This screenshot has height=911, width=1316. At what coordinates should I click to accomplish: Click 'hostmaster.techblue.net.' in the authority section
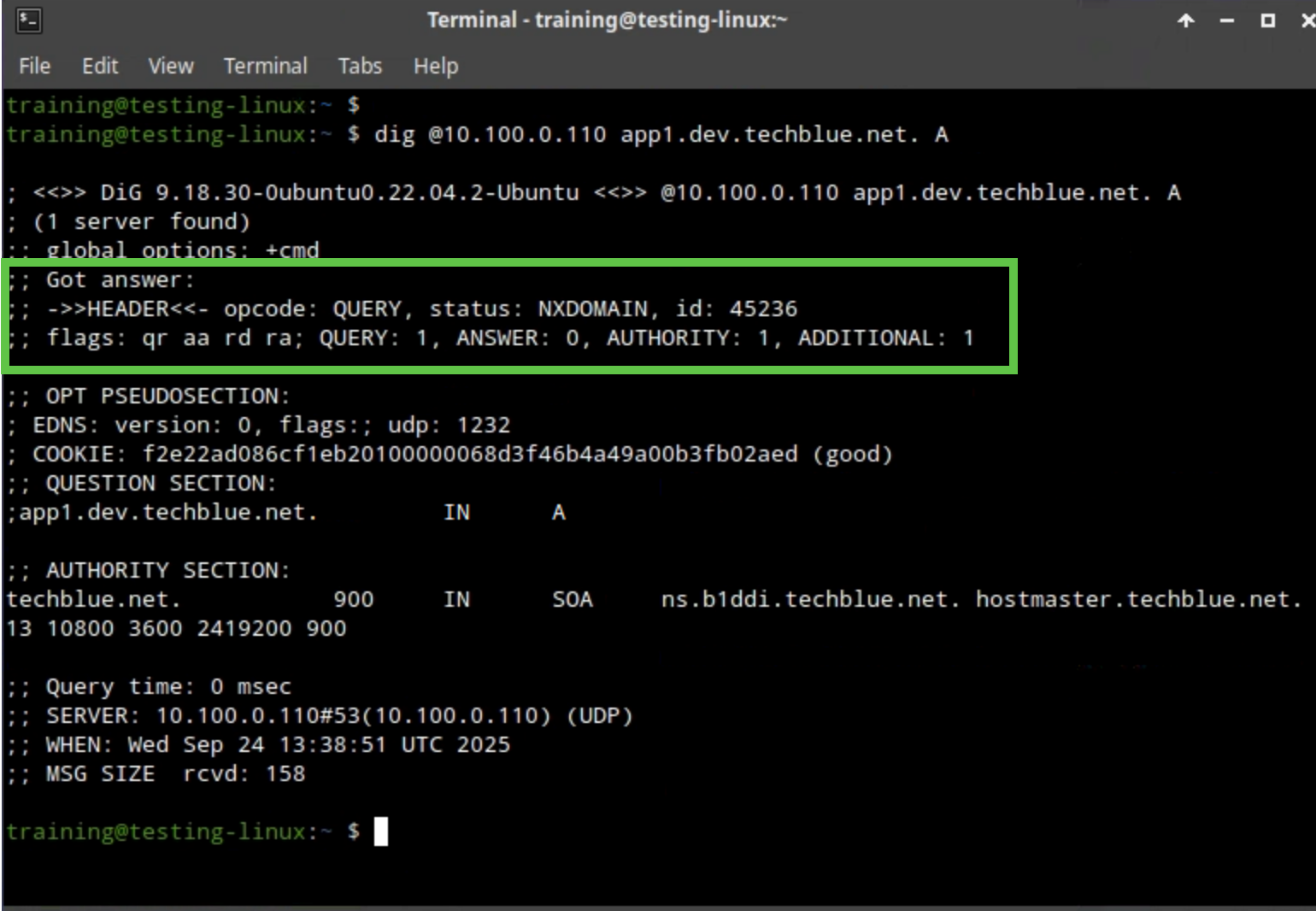pos(1138,599)
